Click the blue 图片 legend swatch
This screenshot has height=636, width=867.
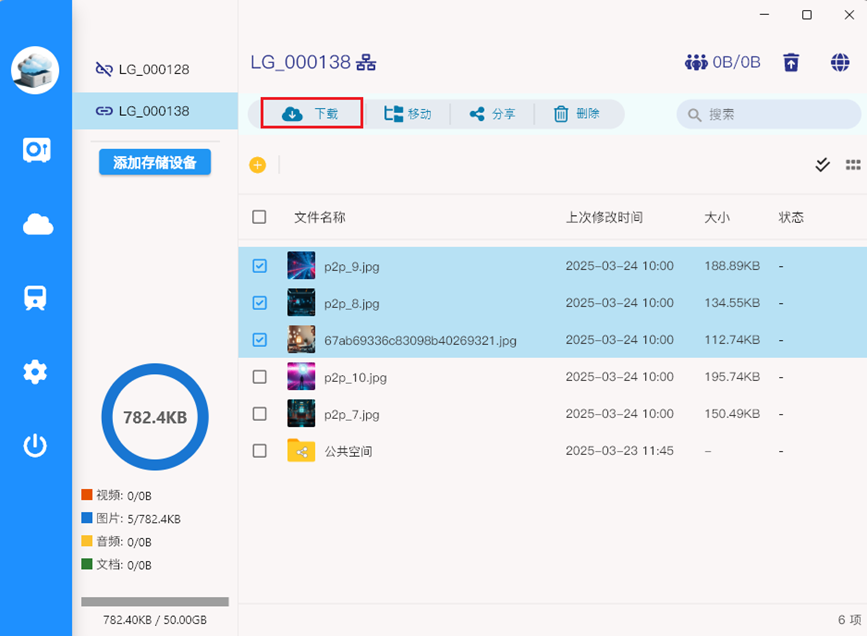pos(87,518)
